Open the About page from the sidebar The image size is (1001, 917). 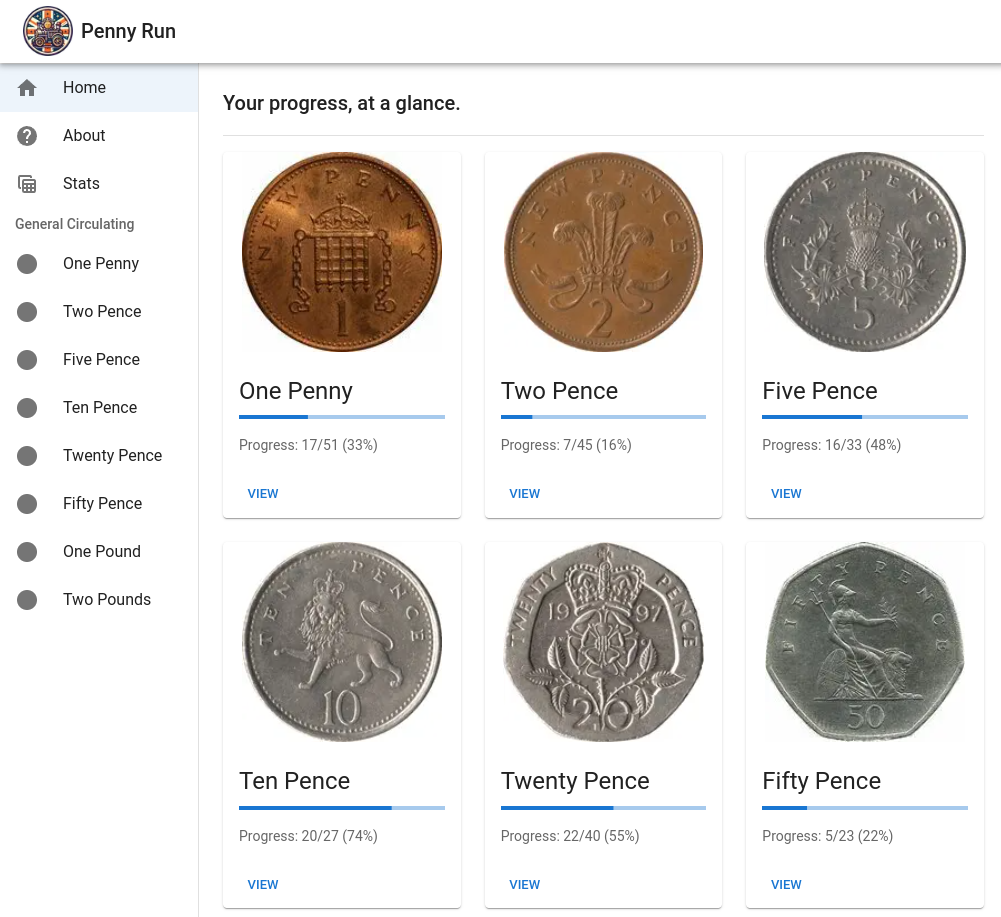pyautogui.click(x=84, y=135)
